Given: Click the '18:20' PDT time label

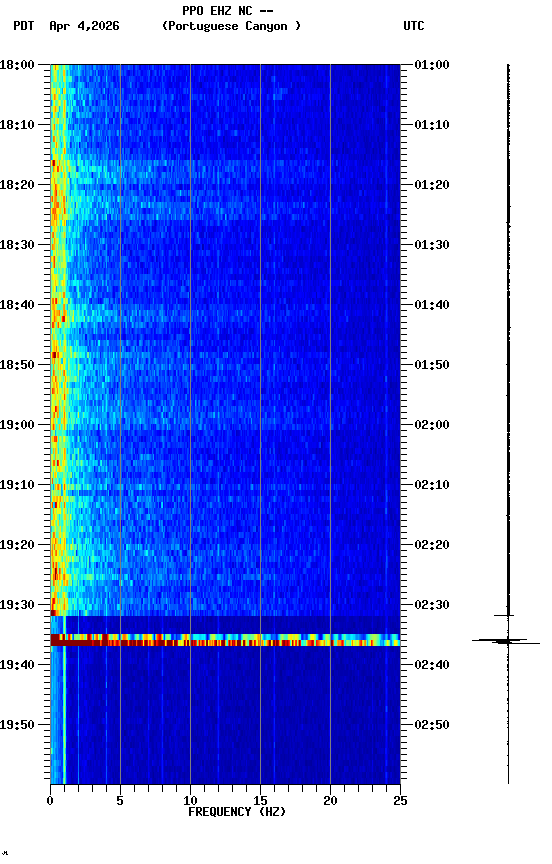Looking at the screenshot, I should (x=17, y=185).
